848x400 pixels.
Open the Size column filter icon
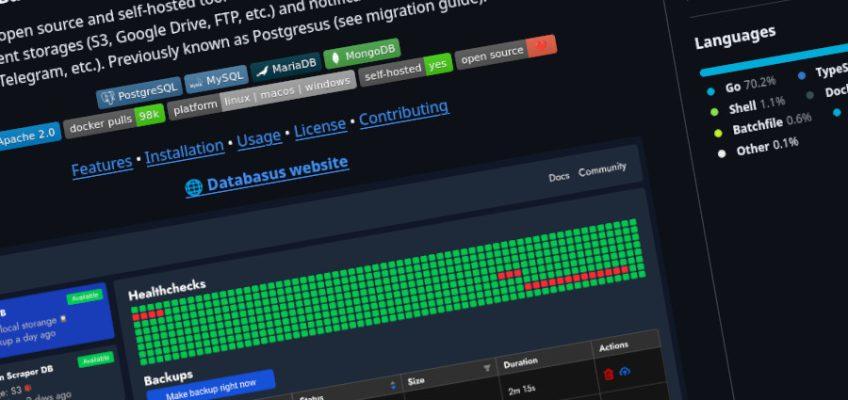coord(487,369)
